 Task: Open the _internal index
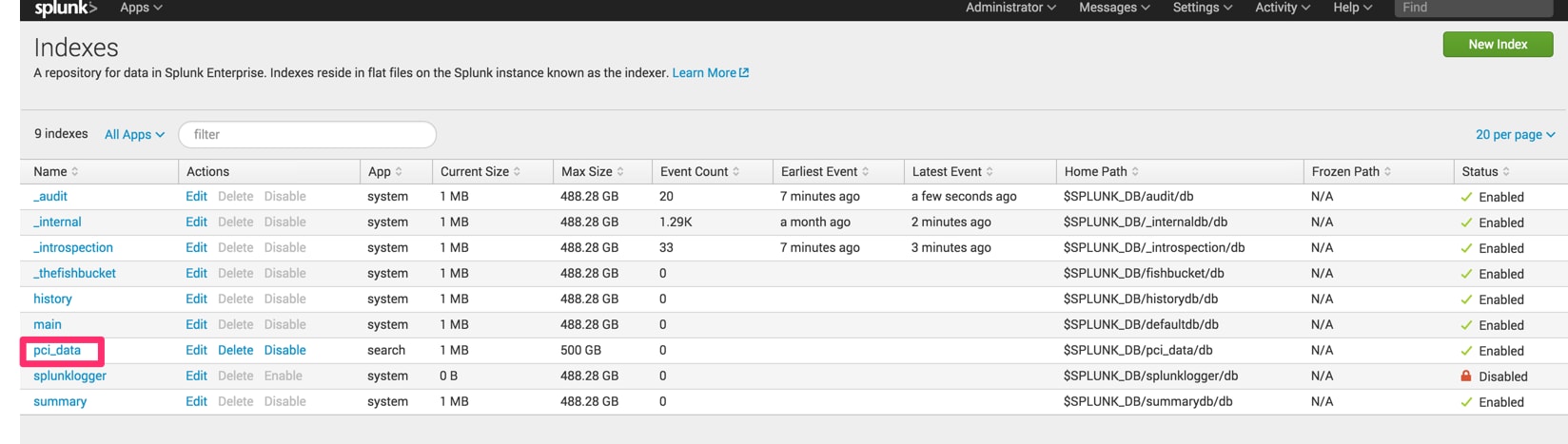point(57,222)
